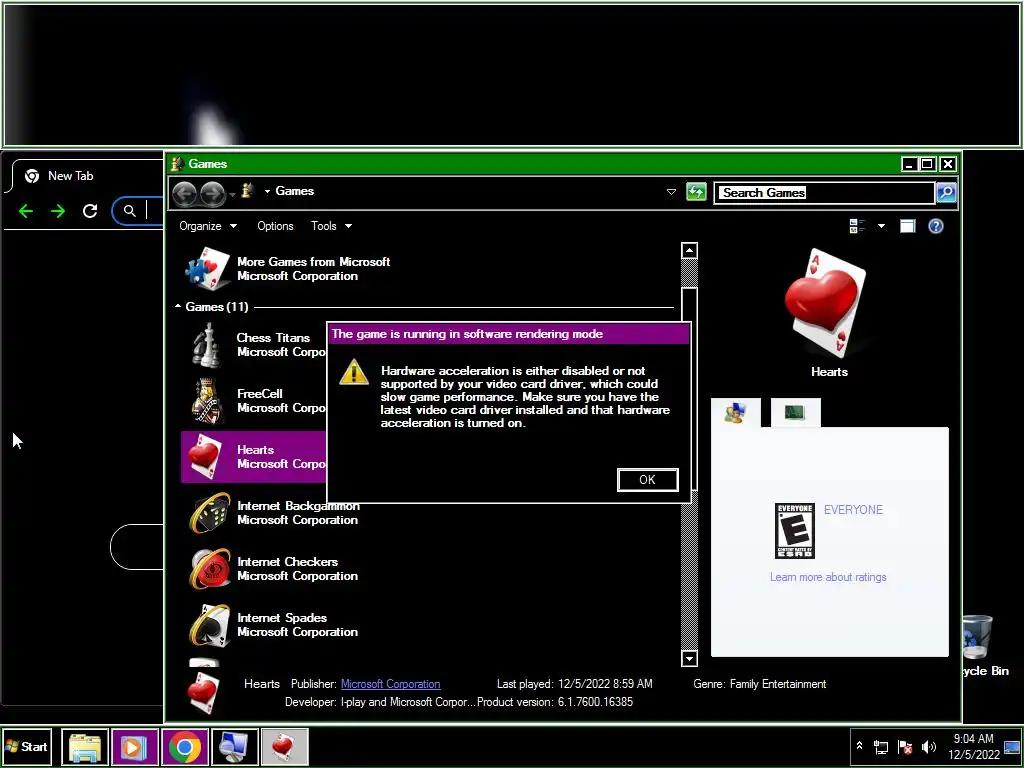This screenshot has width=1024, height=768.
Task: Open the recent pages dropdown arrow
Action: pyautogui.click(x=232, y=194)
